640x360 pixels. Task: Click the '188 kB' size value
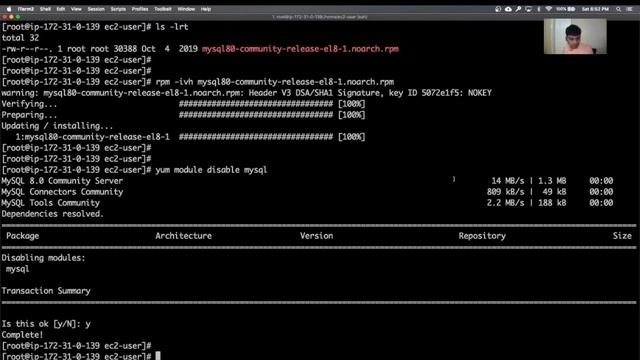[552, 203]
